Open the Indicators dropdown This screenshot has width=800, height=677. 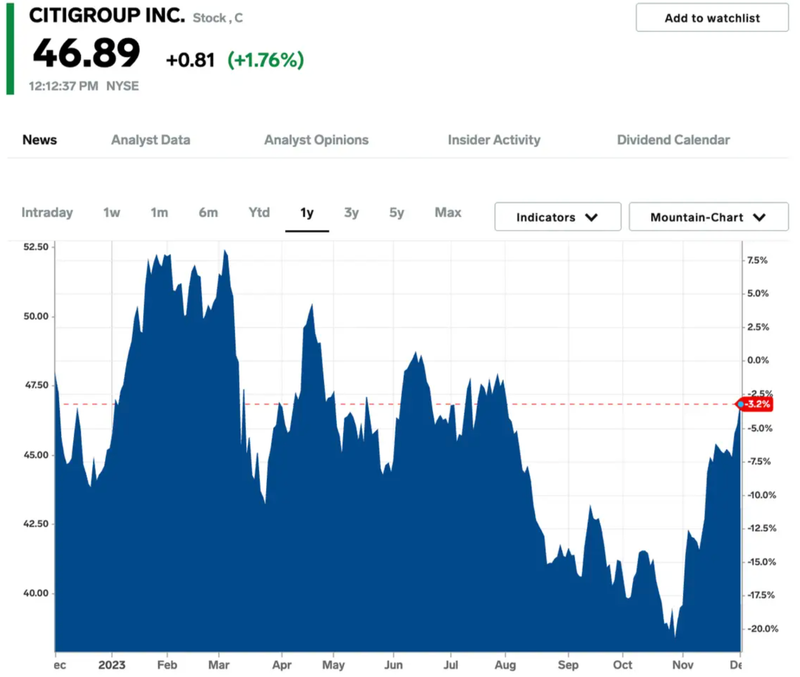[x=558, y=217]
